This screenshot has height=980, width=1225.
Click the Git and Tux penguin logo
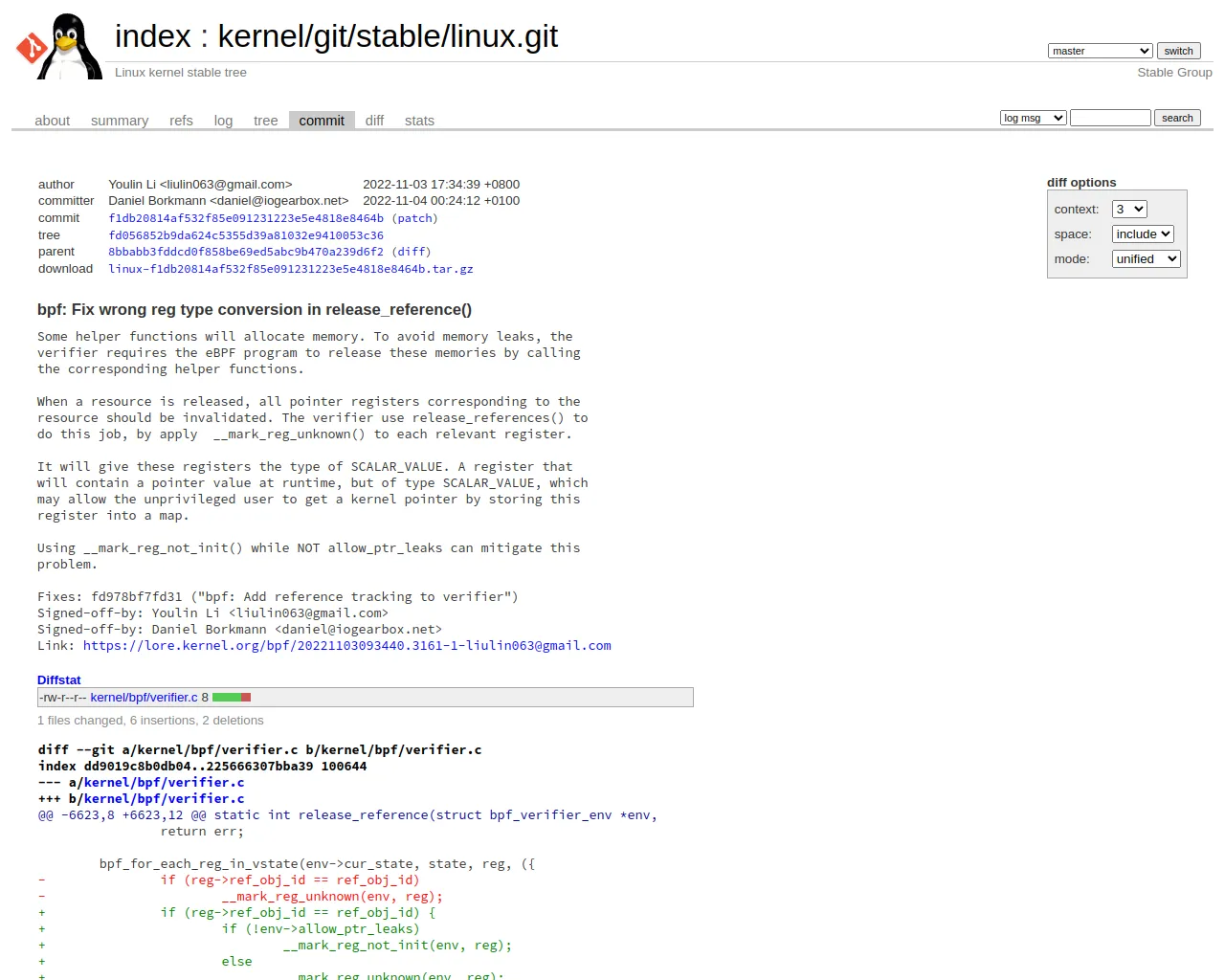point(59,46)
